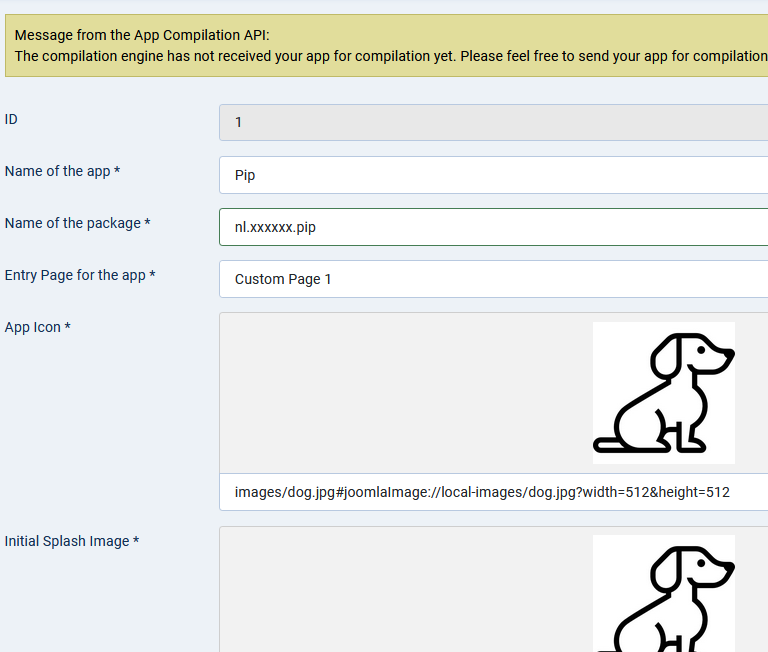
Task: Click the App Icon image path field
Action: [x=493, y=492]
